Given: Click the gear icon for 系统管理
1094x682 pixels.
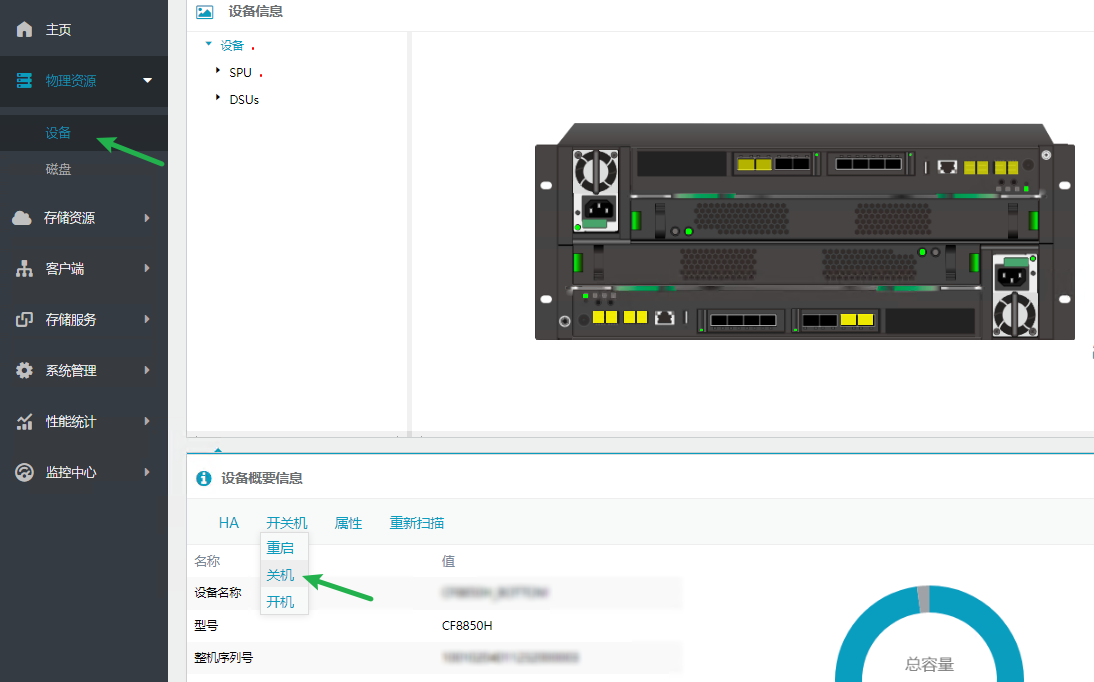Looking at the screenshot, I should pos(24,371).
